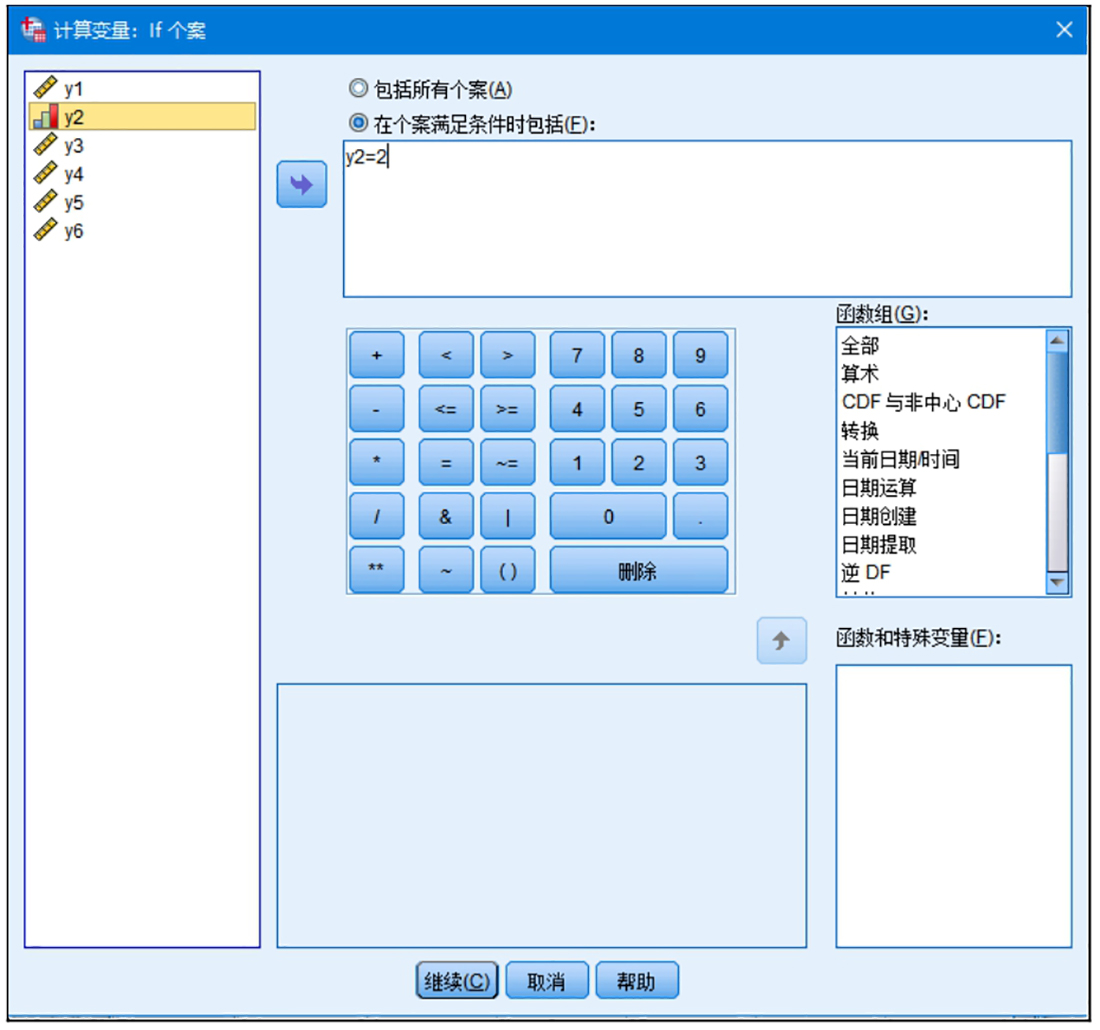This screenshot has height=1030, width=1100.
Task: Click the divide slash keypad button
Action: [377, 516]
